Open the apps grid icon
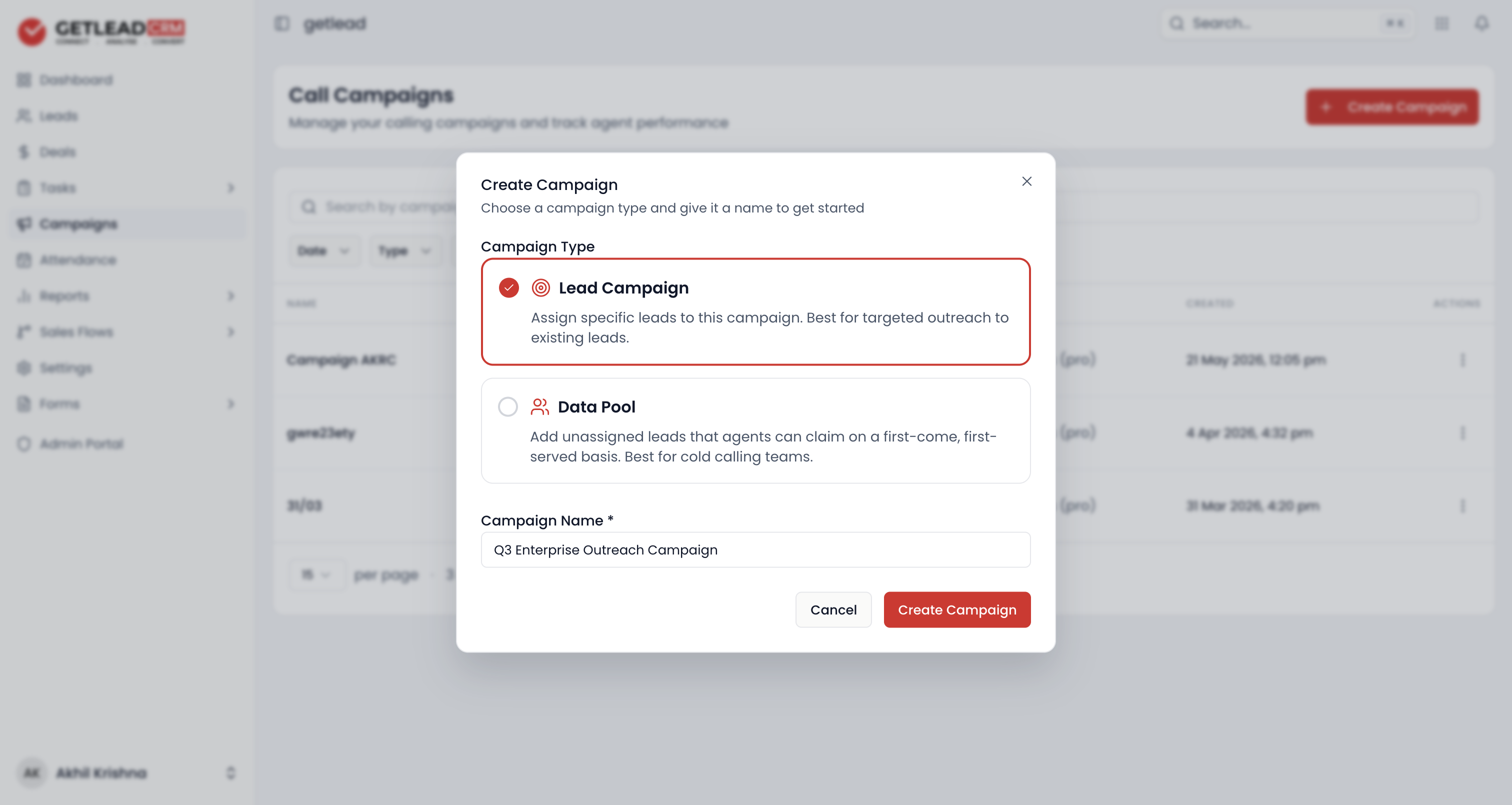The width and height of the screenshot is (1512, 805). tap(1441, 23)
